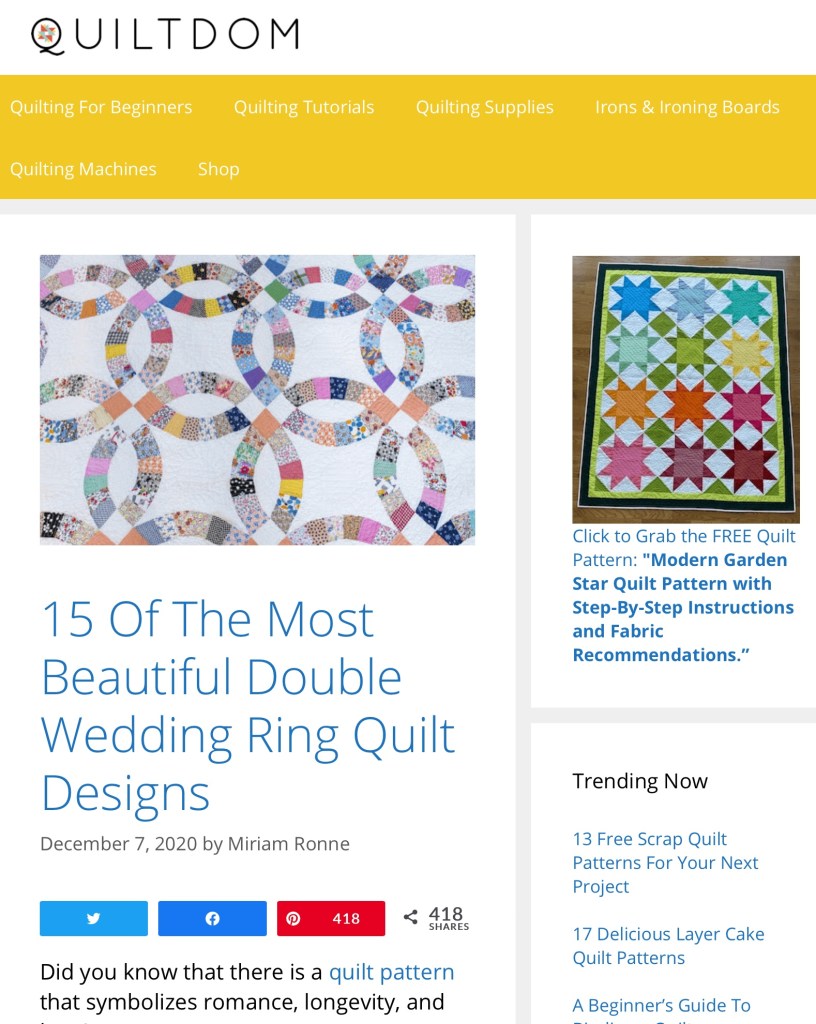Open the double wedding ring quilt image
Screen dimensions: 816x1024
click(x=257, y=400)
